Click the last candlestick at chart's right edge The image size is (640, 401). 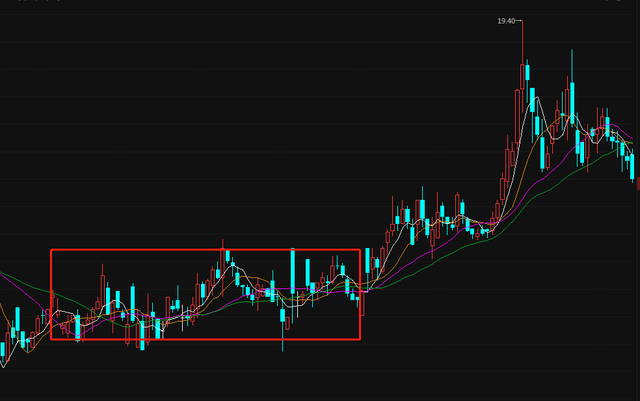pos(632,166)
